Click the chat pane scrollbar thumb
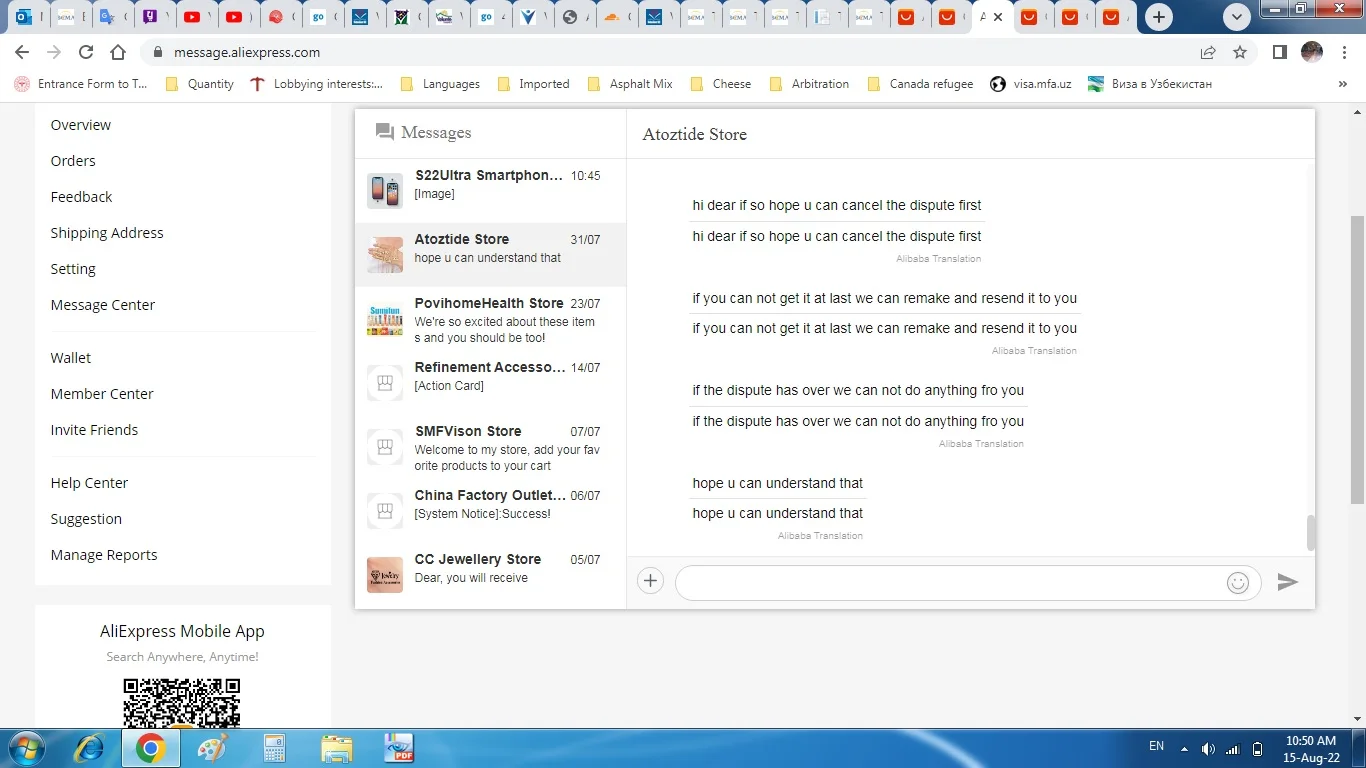 pyautogui.click(x=1311, y=533)
